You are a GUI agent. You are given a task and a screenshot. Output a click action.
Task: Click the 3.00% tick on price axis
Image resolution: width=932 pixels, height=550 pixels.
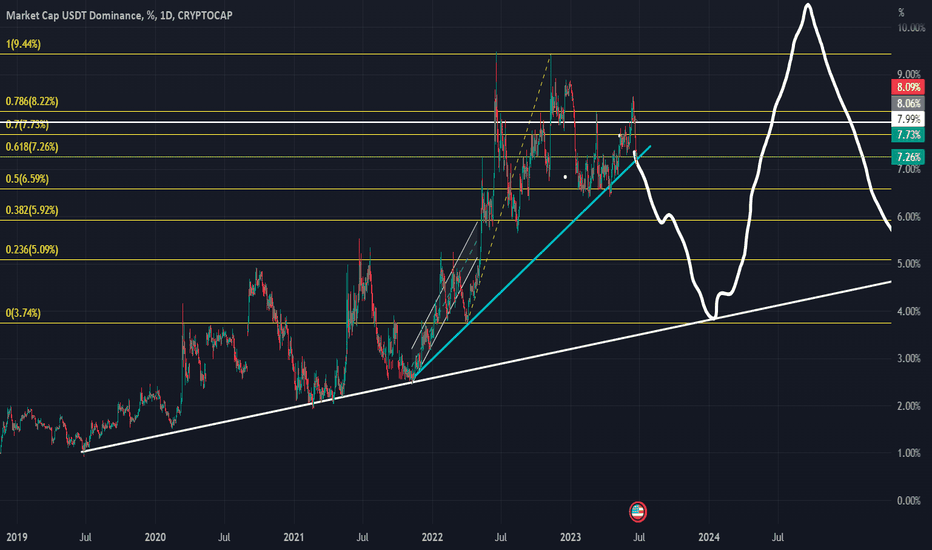pos(909,358)
